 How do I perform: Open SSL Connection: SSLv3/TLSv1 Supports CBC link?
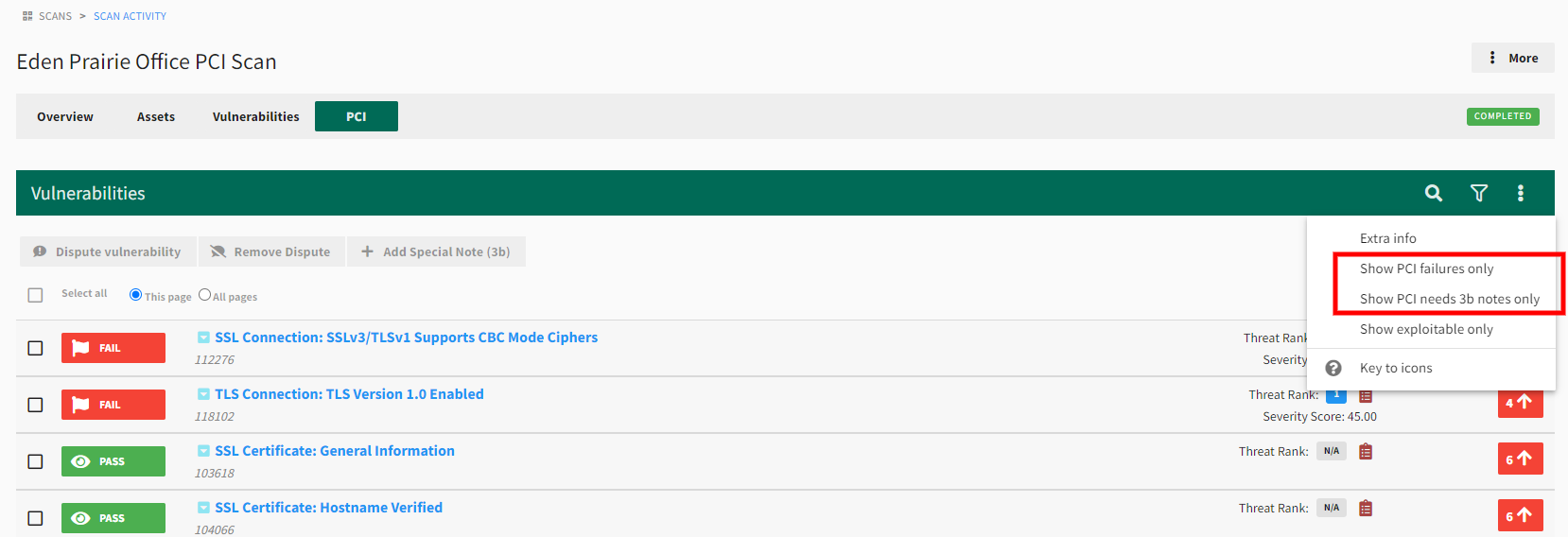[406, 338]
